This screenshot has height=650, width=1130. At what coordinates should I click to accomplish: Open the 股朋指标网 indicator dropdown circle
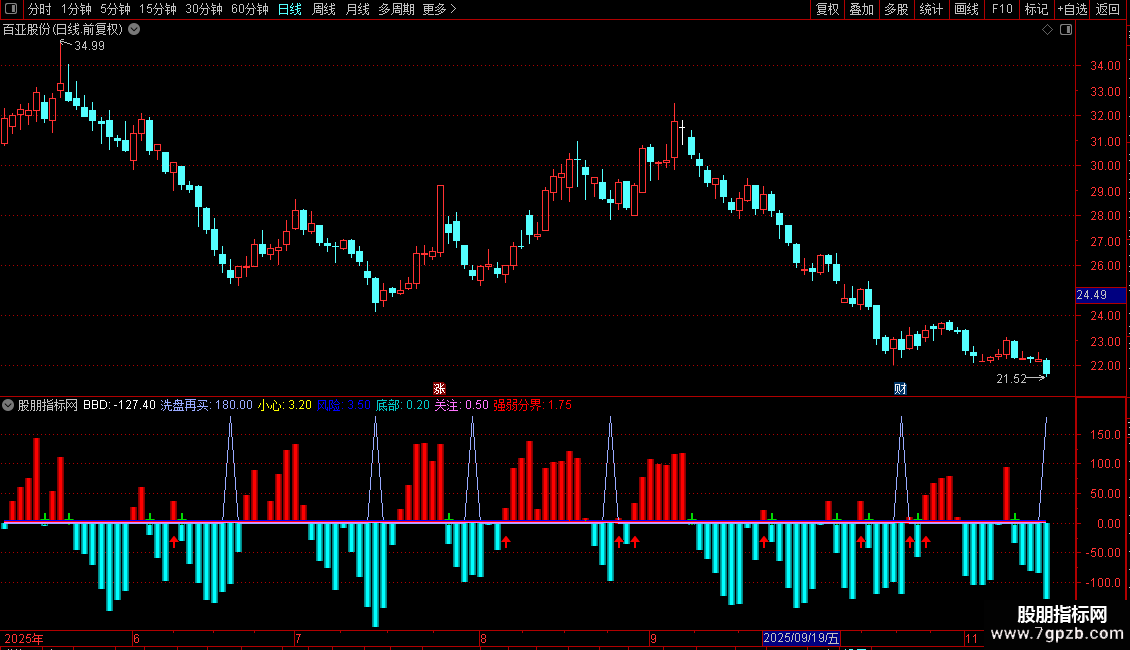(x=8, y=405)
